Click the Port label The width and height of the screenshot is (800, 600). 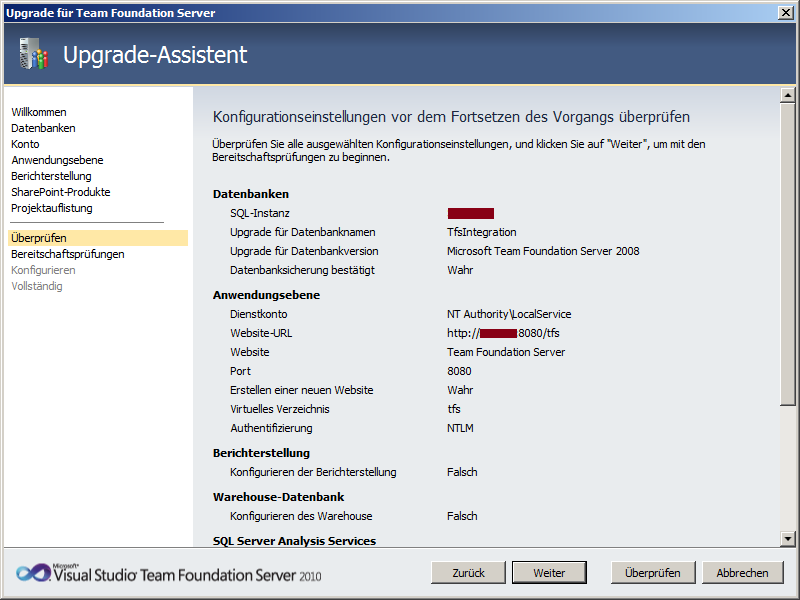pos(240,371)
